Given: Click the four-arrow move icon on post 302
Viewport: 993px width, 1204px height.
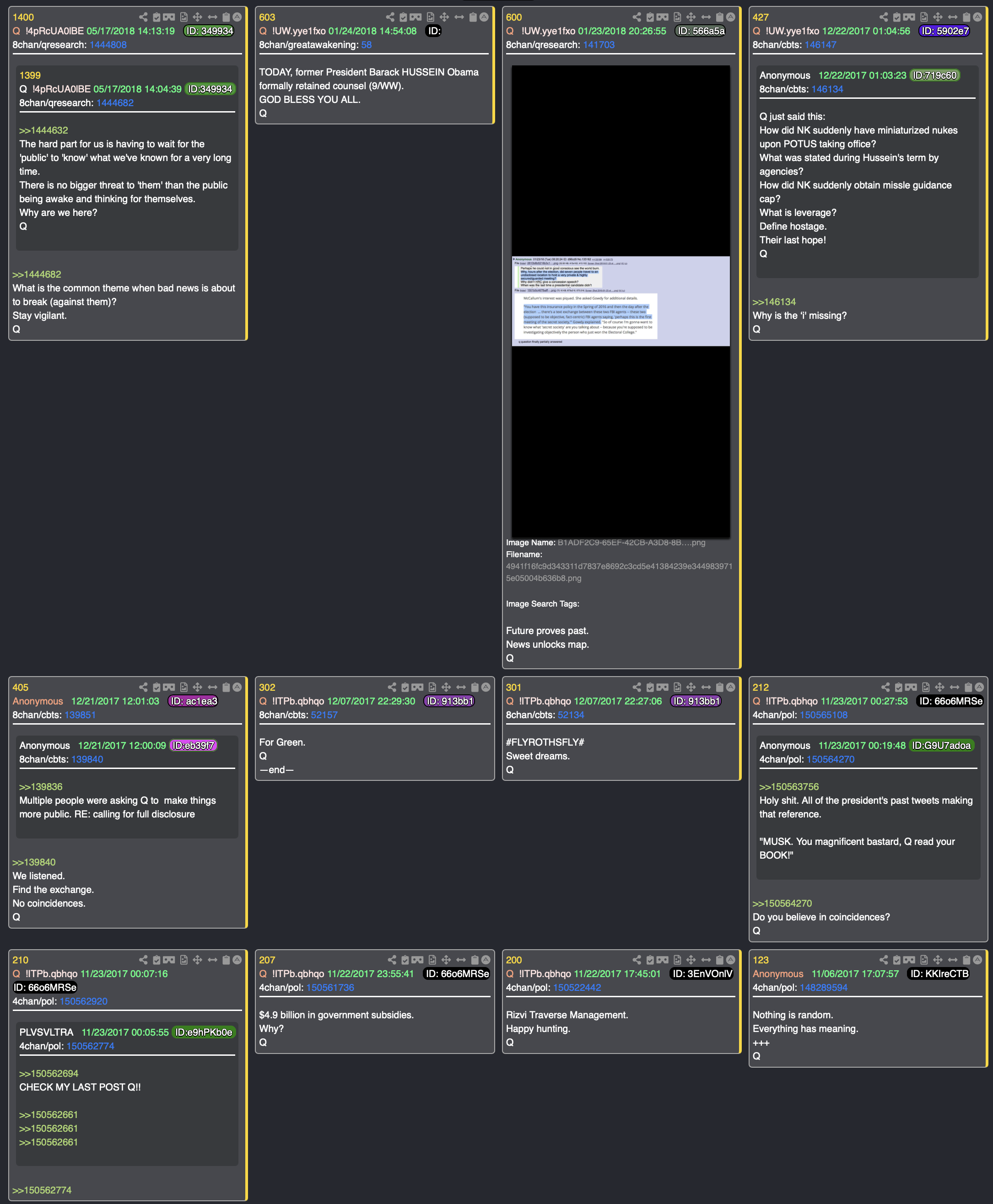Looking at the screenshot, I should coord(446,687).
